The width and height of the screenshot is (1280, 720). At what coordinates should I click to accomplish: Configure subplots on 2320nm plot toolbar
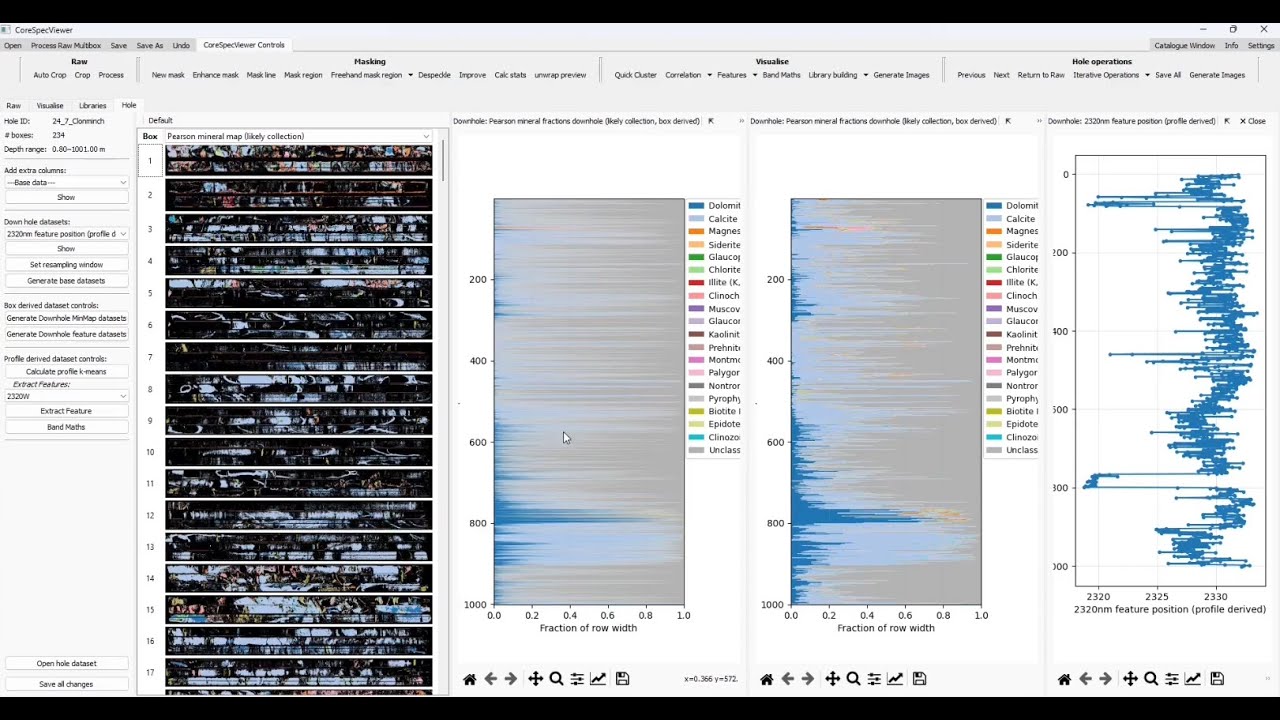coord(1172,679)
